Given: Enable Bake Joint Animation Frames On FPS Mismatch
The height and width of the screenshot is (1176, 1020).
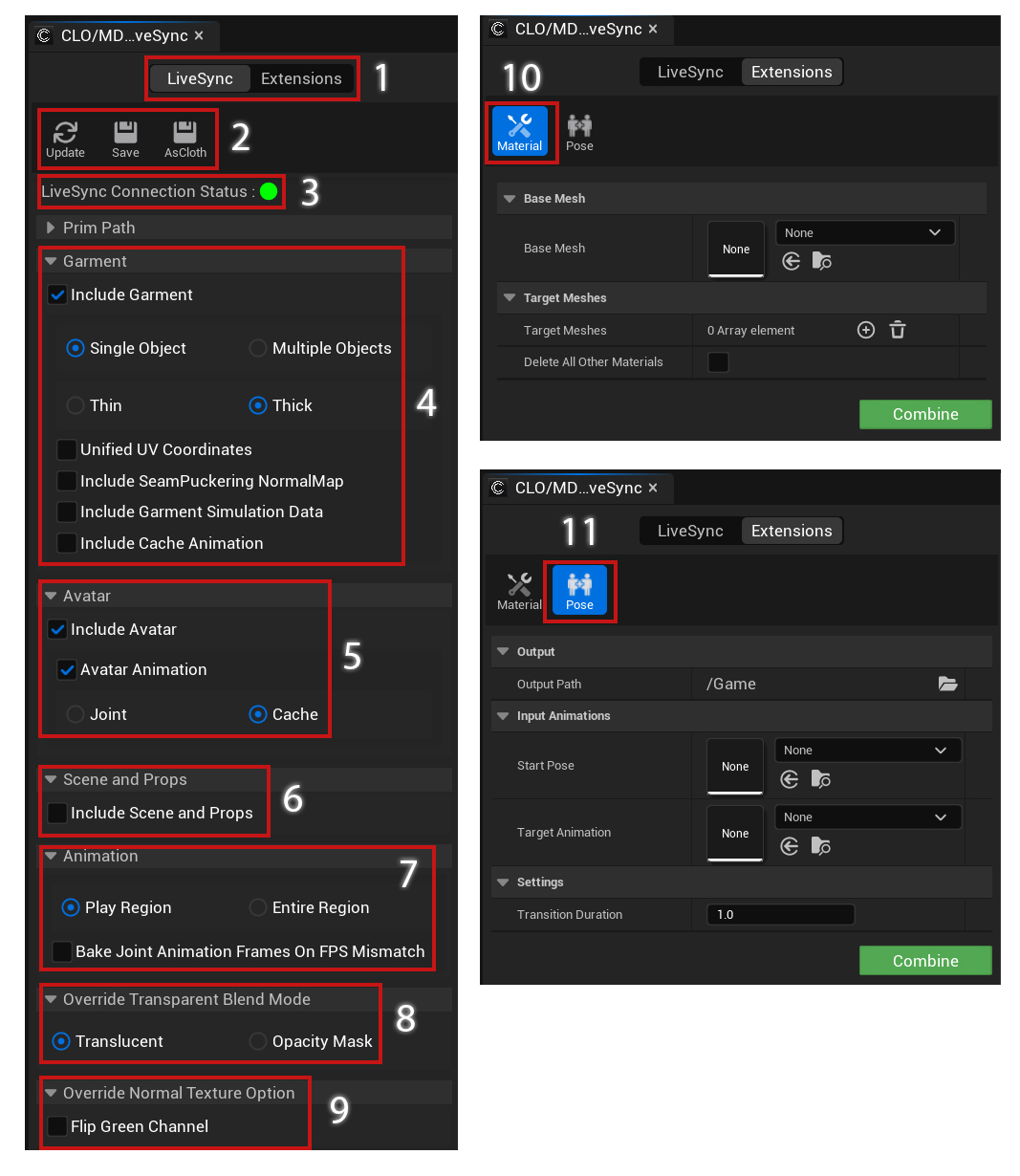Looking at the screenshot, I should tap(62, 951).
